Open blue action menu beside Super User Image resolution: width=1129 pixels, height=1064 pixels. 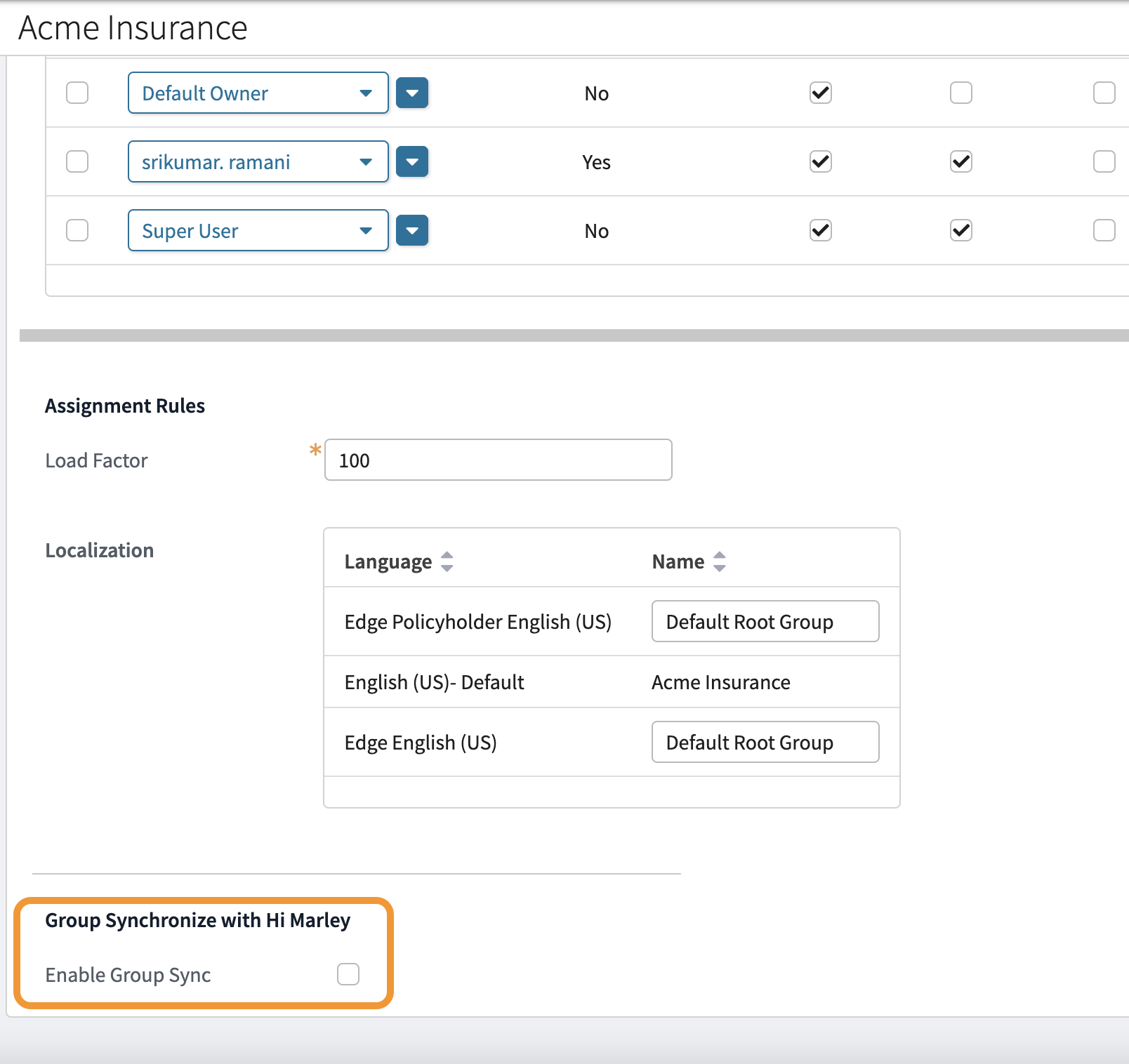click(412, 230)
